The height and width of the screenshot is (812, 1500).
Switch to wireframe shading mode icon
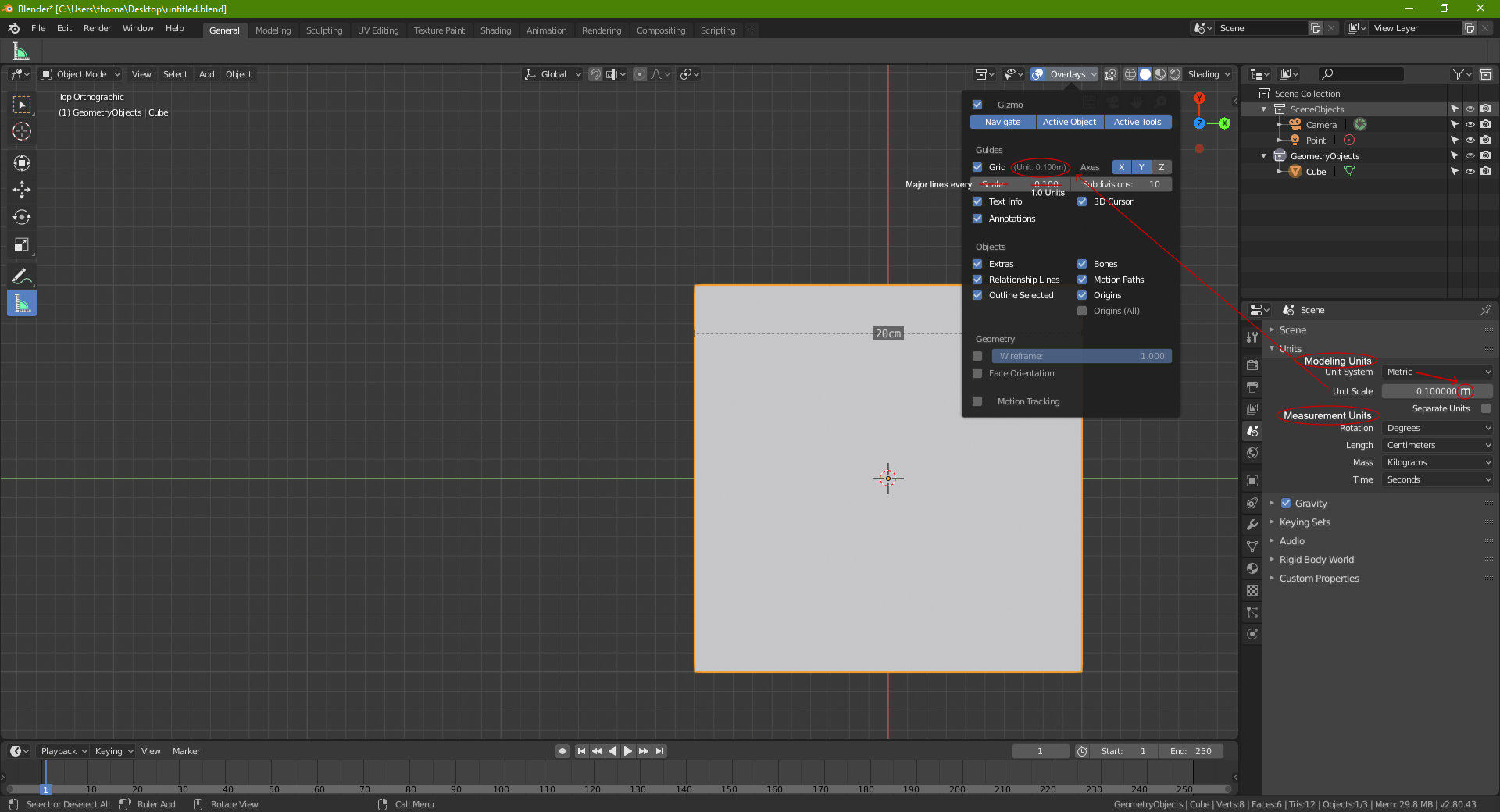pos(1130,74)
